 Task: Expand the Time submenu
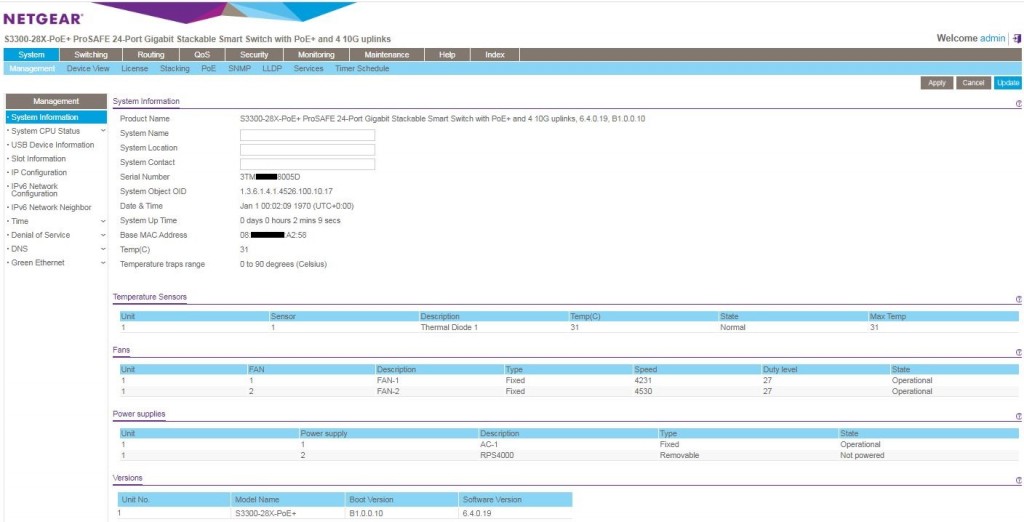103,221
